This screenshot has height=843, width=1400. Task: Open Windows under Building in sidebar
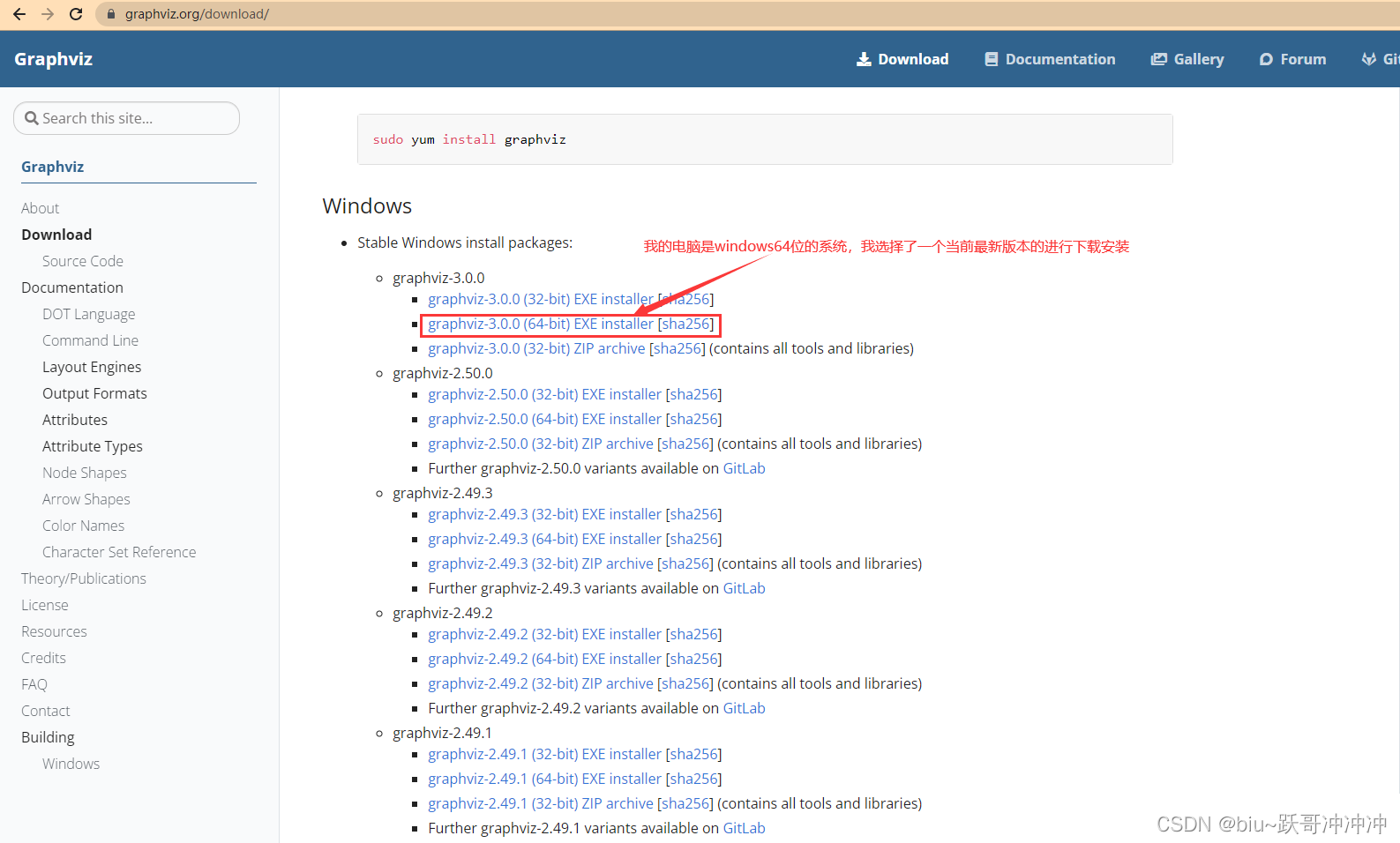(71, 764)
